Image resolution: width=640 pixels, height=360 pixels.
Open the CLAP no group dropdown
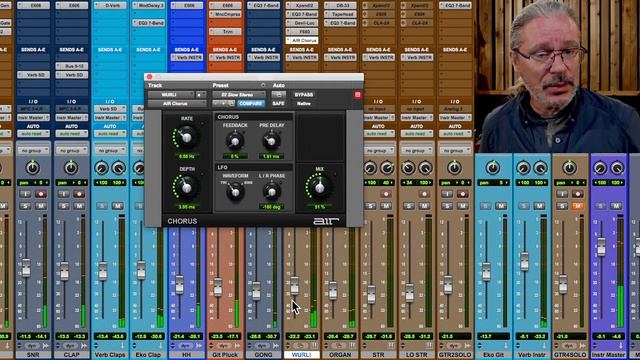tap(71, 151)
